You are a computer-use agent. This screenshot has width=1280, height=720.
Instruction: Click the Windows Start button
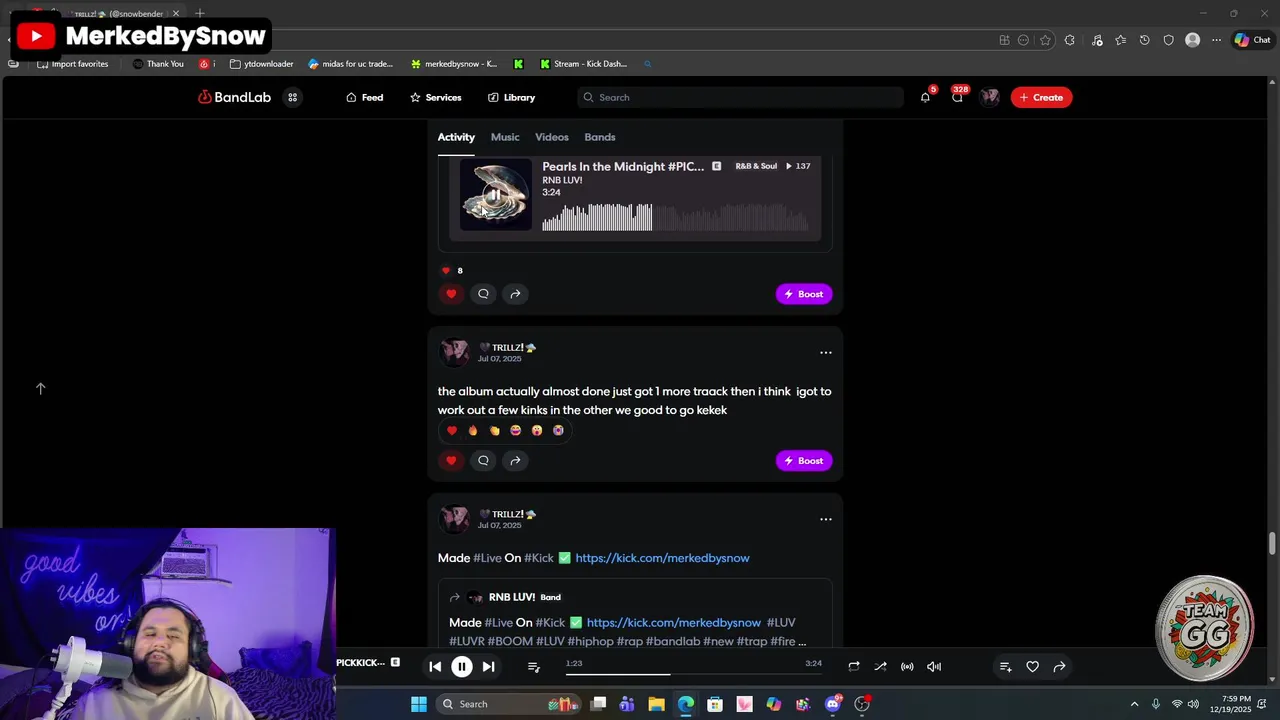419,704
